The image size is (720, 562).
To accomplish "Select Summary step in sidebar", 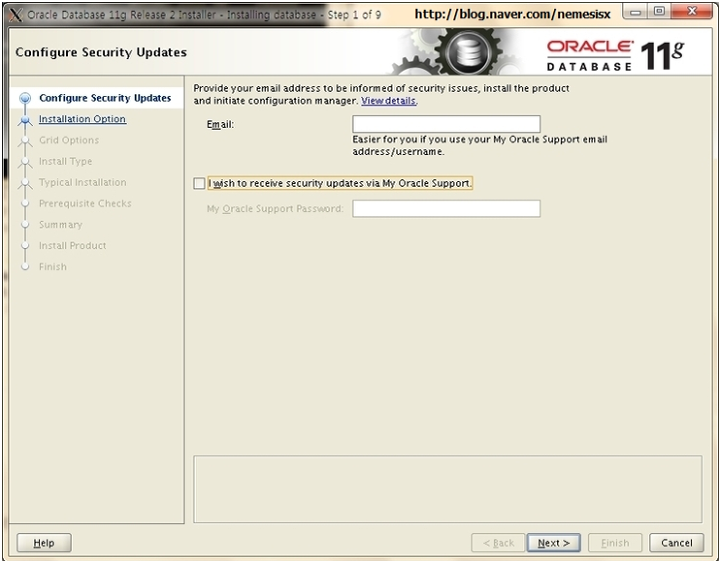I will click(61, 225).
